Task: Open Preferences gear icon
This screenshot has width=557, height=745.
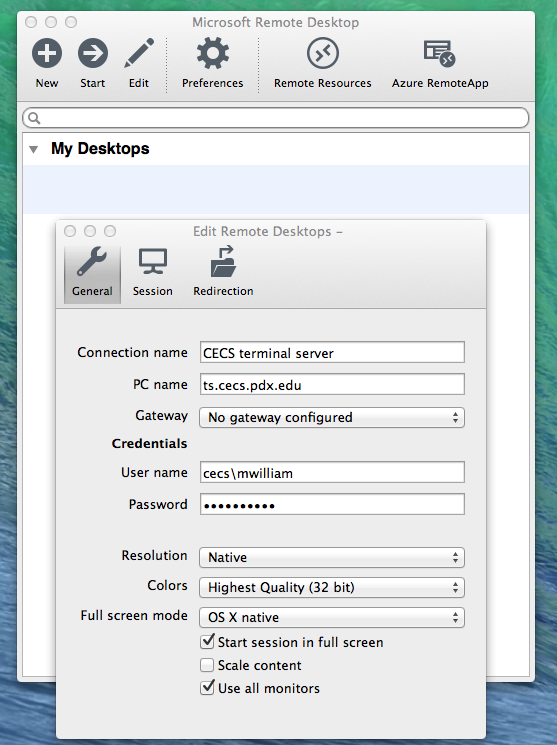Action: point(212,53)
